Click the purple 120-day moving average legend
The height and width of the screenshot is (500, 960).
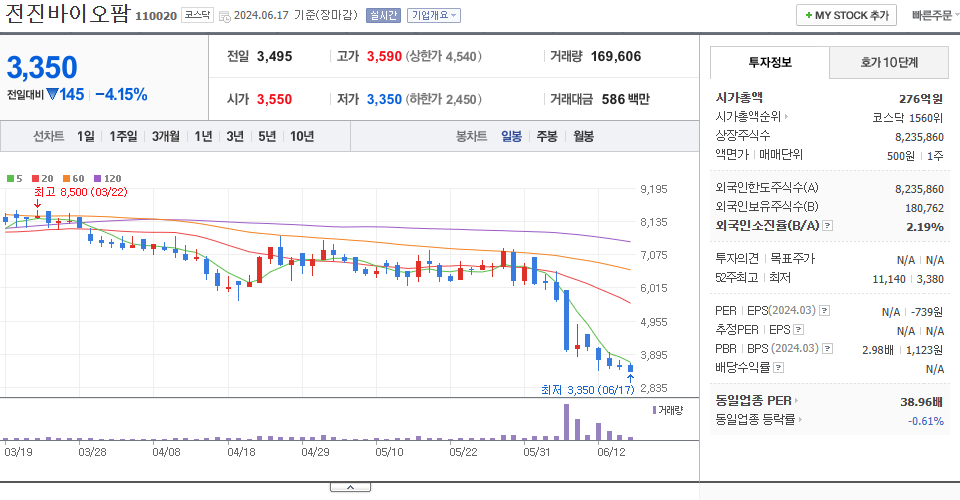pos(108,179)
